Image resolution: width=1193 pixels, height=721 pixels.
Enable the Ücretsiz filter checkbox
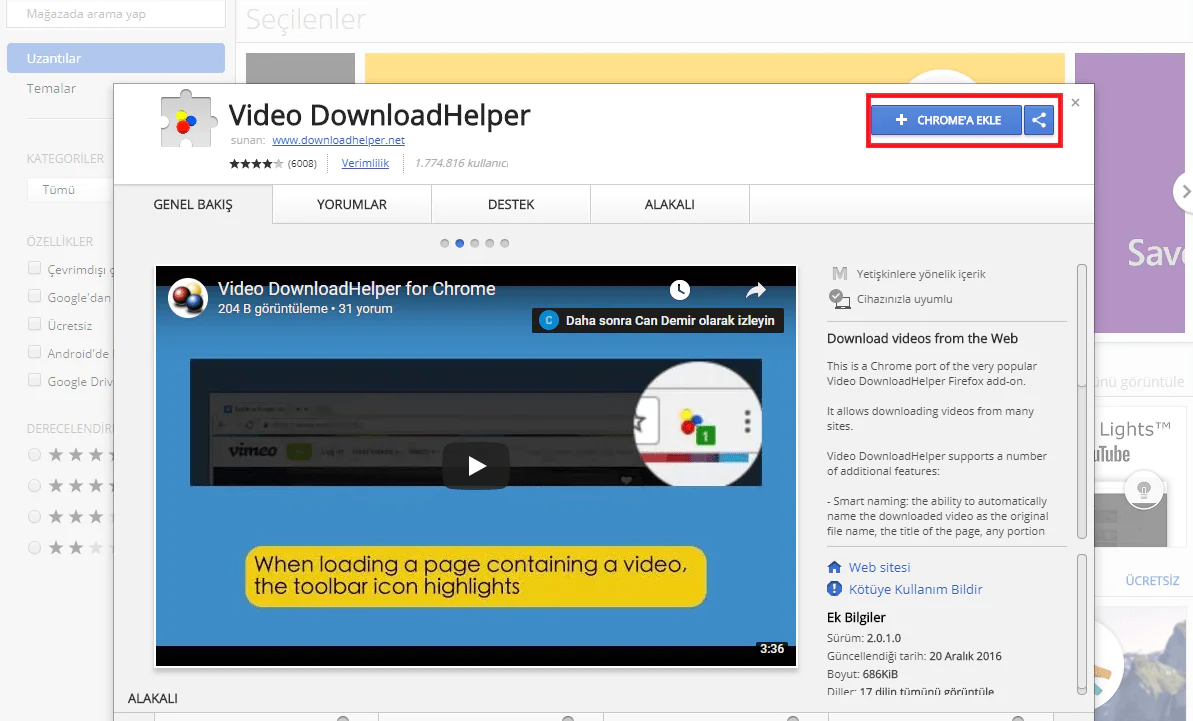(x=35, y=325)
